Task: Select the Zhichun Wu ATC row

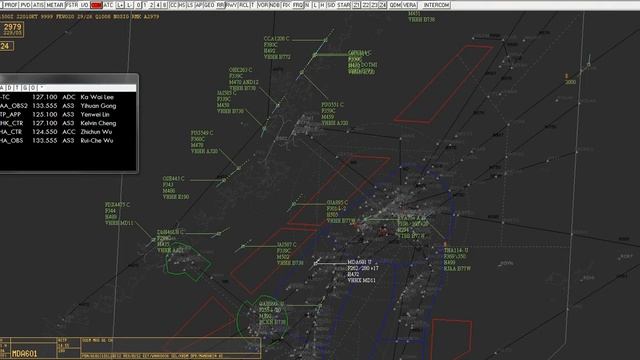Action: tap(68, 132)
